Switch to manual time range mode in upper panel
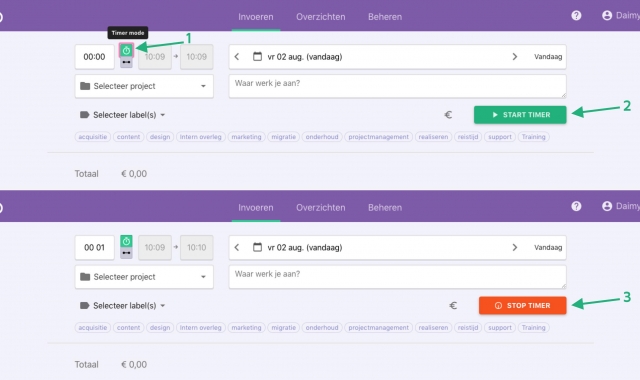The height and width of the screenshot is (380, 640). click(x=126, y=62)
